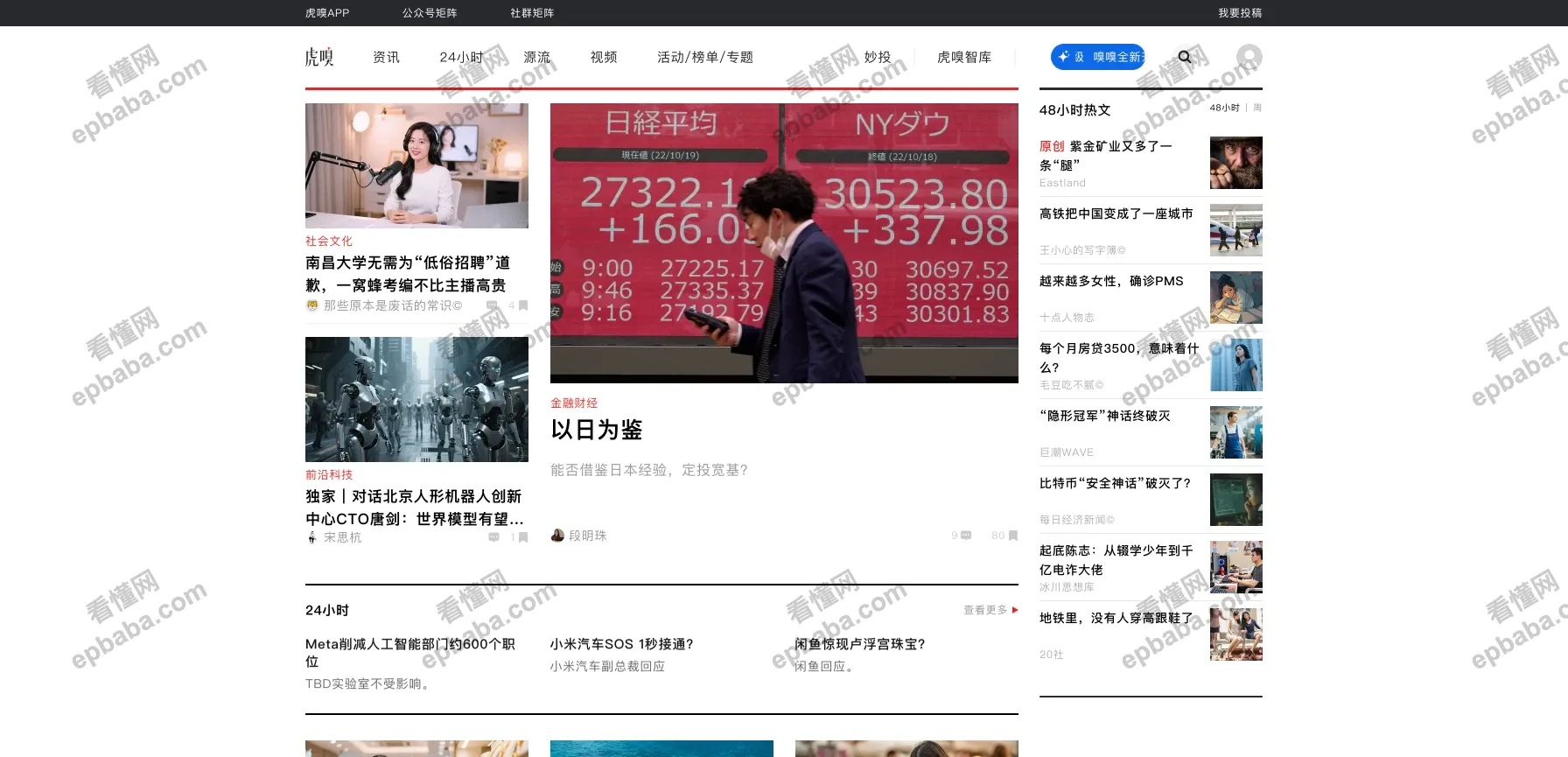This screenshot has height=757, width=1568.
Task: Click the 虎嗅 logo in the navigation bar
Action: (x=319, y=57)
